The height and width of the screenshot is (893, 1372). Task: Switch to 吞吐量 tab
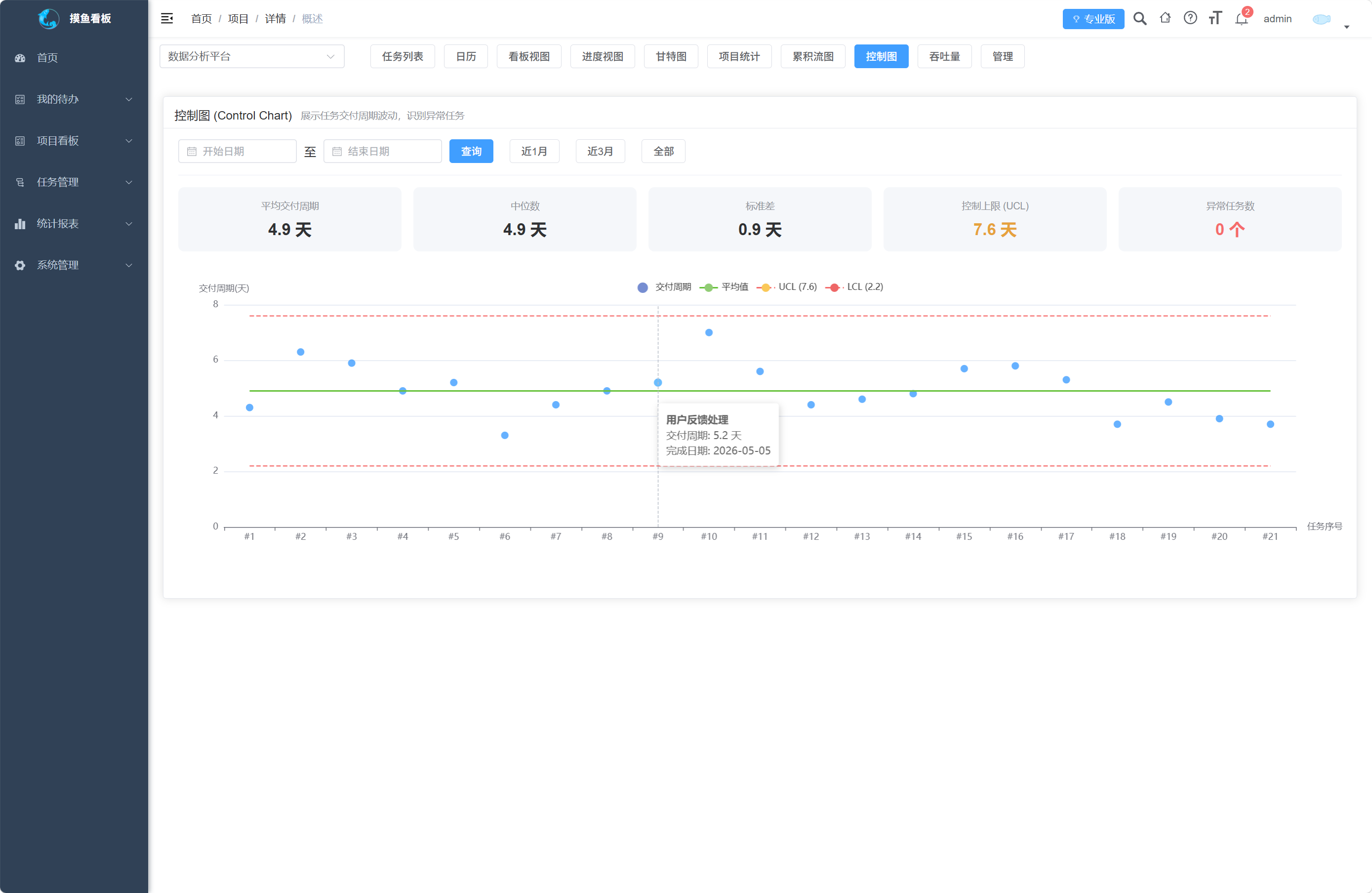pyautogui.click(x=945, y=56)
